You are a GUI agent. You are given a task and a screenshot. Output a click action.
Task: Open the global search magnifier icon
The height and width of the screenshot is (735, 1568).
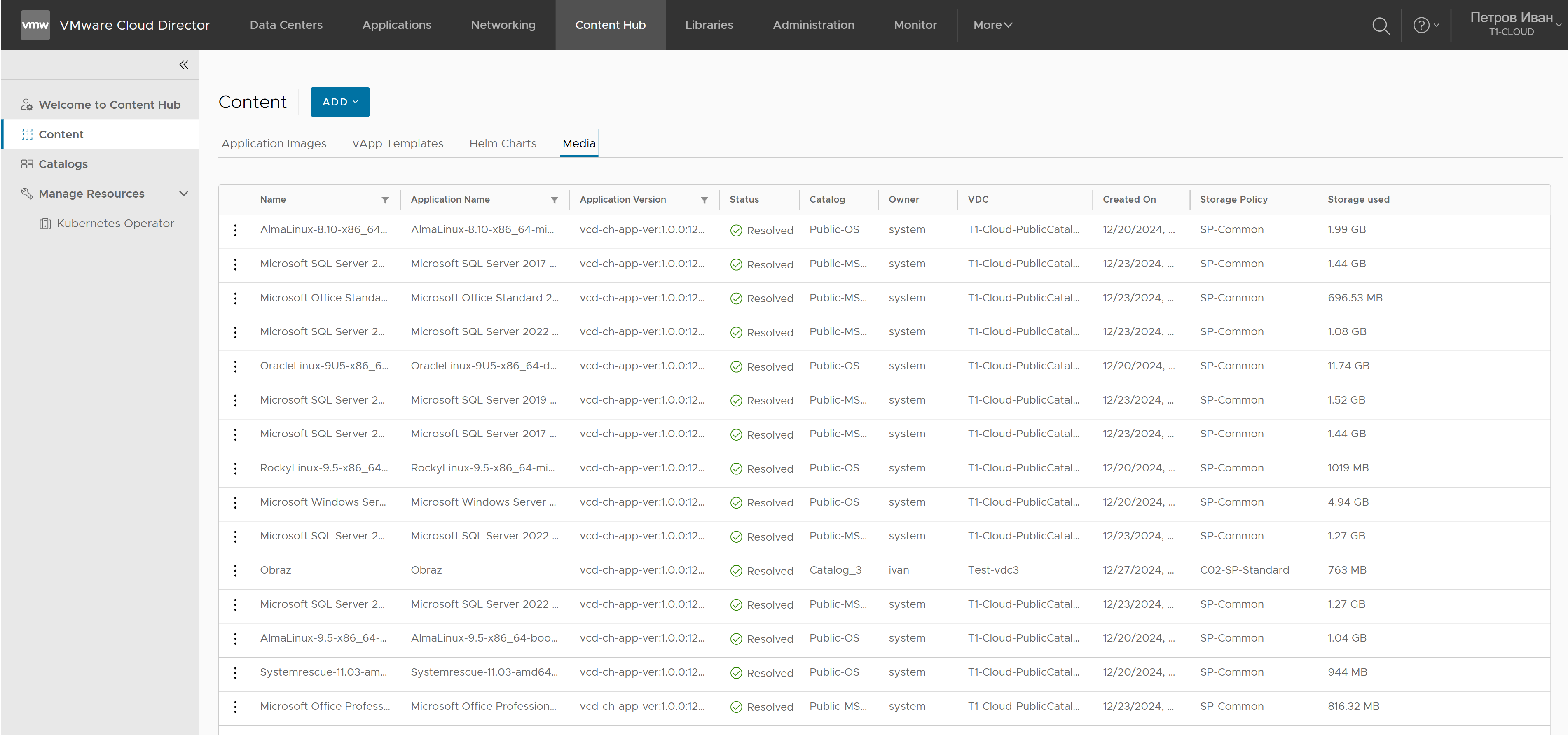tap(1381, 26)
